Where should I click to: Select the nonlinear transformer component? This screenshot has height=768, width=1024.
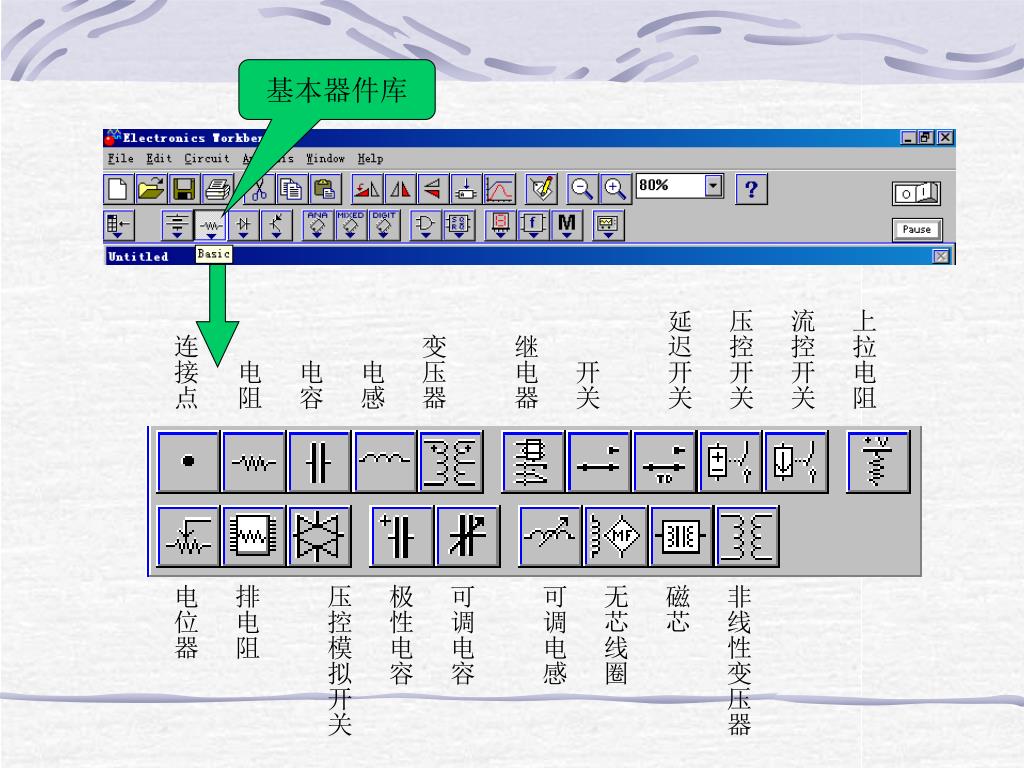pyautogui.click(x=747, y=536)
